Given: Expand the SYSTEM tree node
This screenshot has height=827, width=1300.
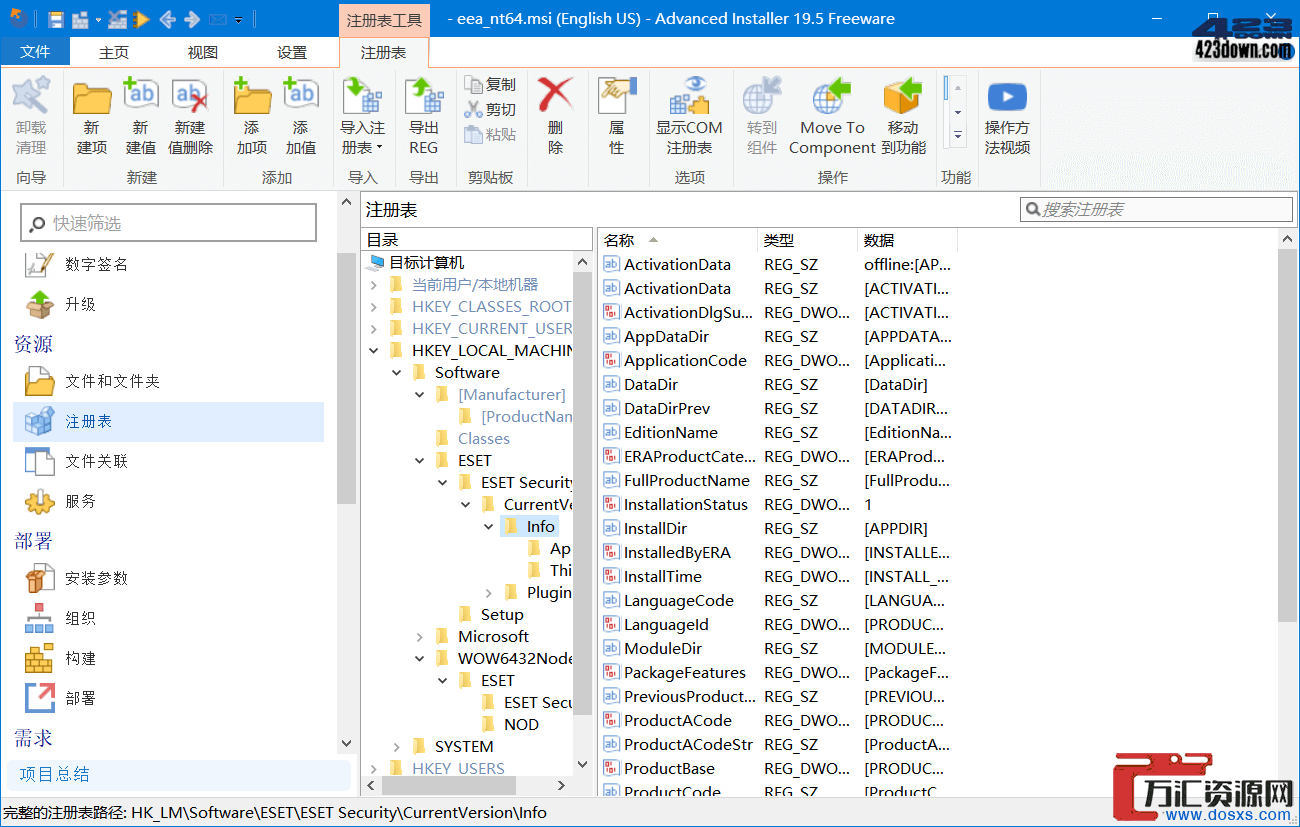Looking at the screenshot, I should [x=397, y=747].
